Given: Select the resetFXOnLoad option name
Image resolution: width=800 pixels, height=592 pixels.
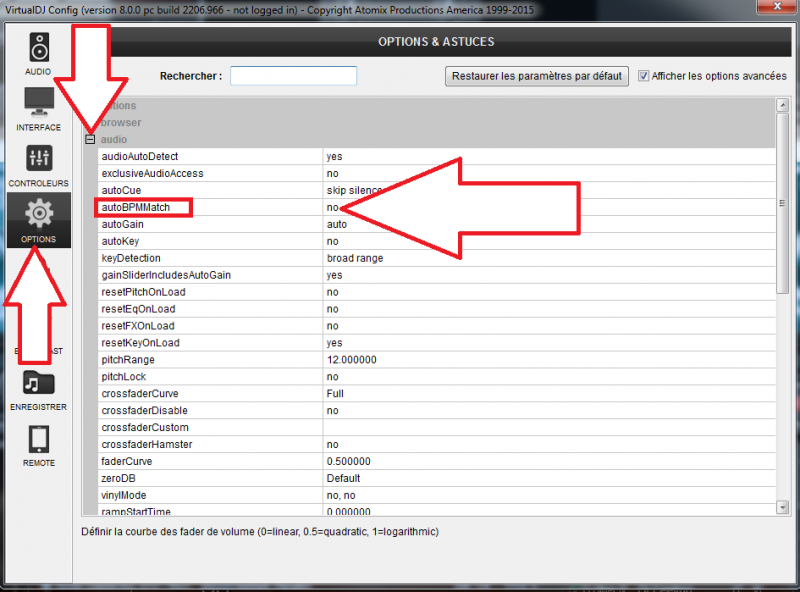Looking at the screenshot, I should 138,326.
